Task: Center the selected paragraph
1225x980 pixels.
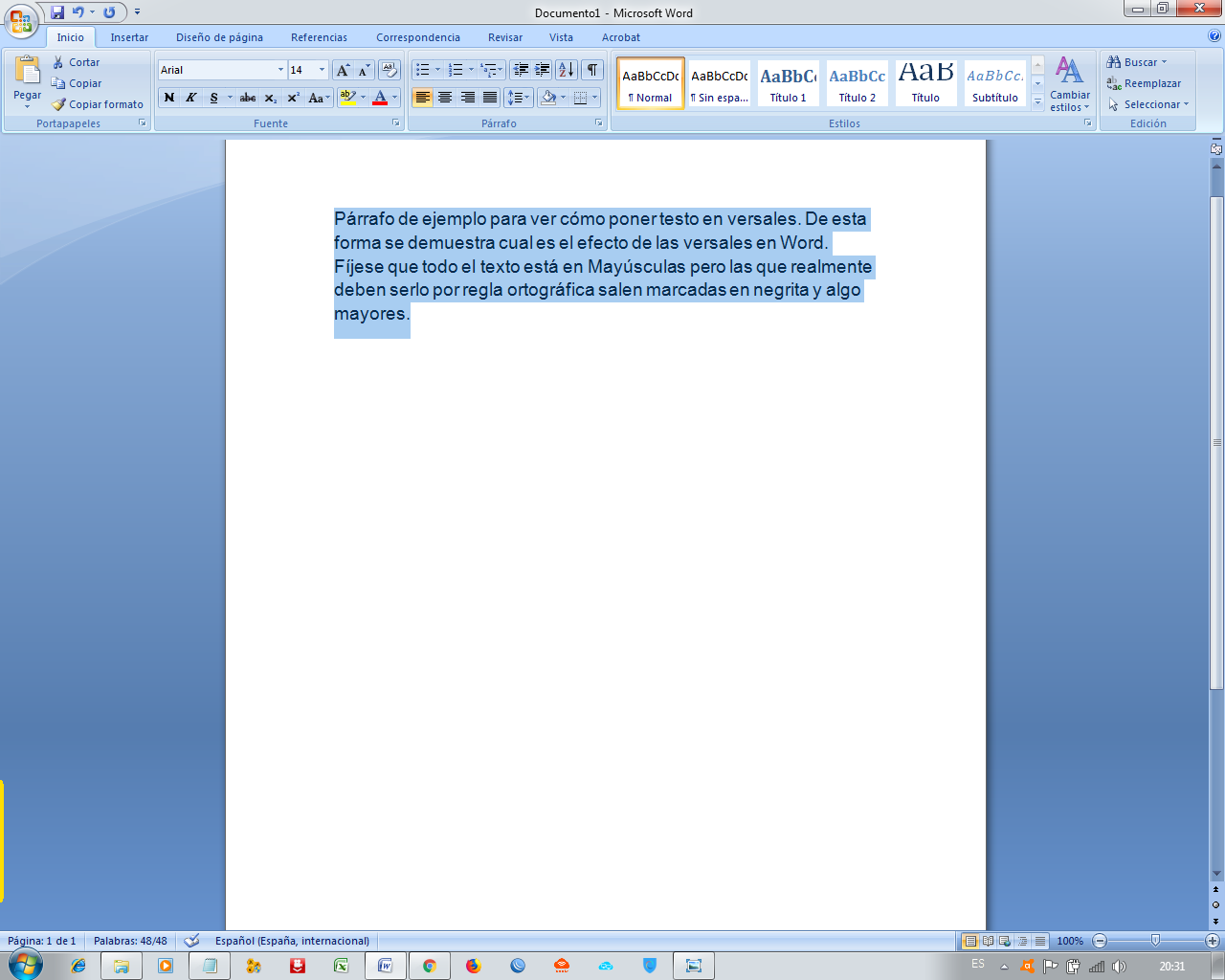Action: [x=444, y=96]
